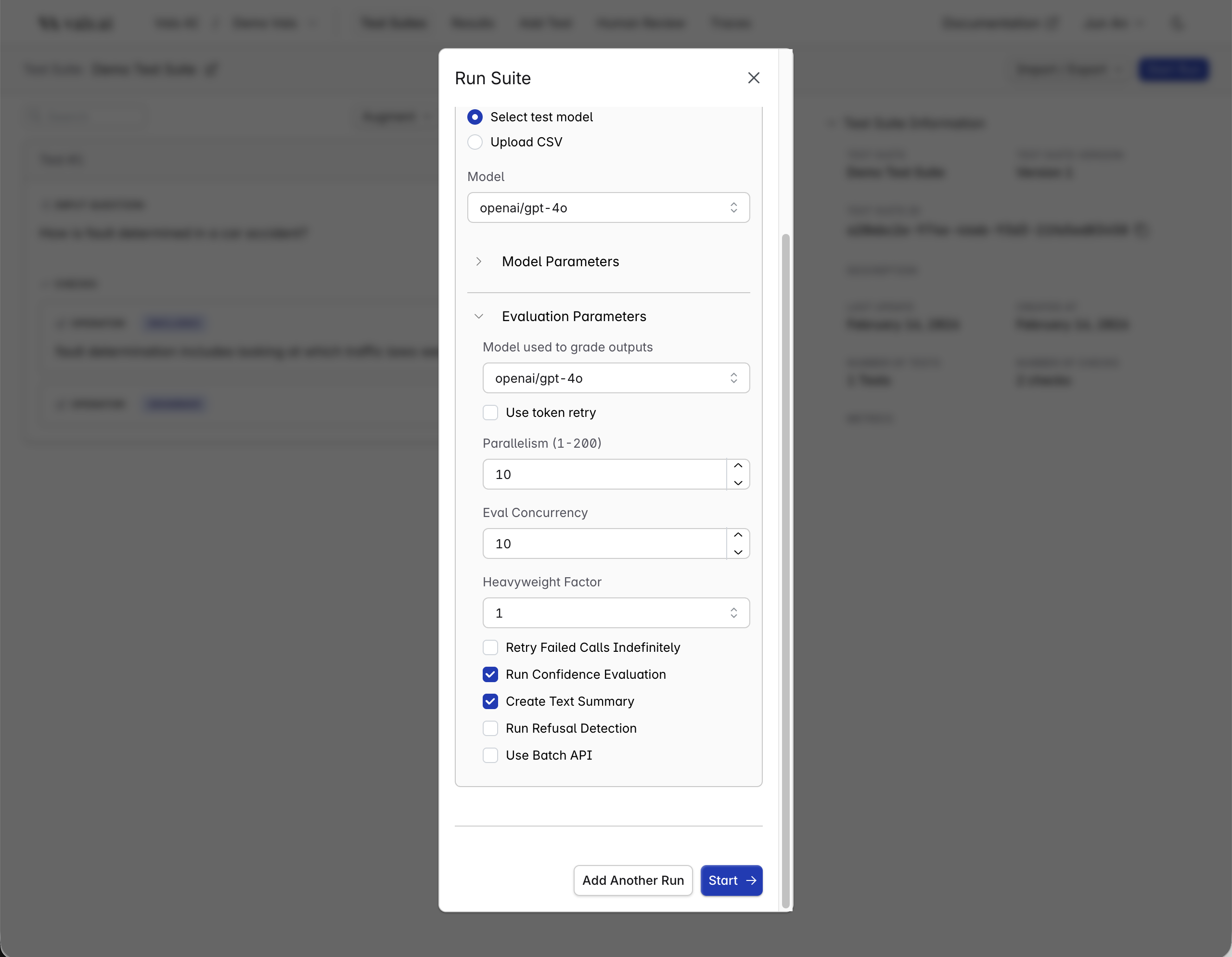
Task: Enable Run Refusal Detection
Action: 490,728
